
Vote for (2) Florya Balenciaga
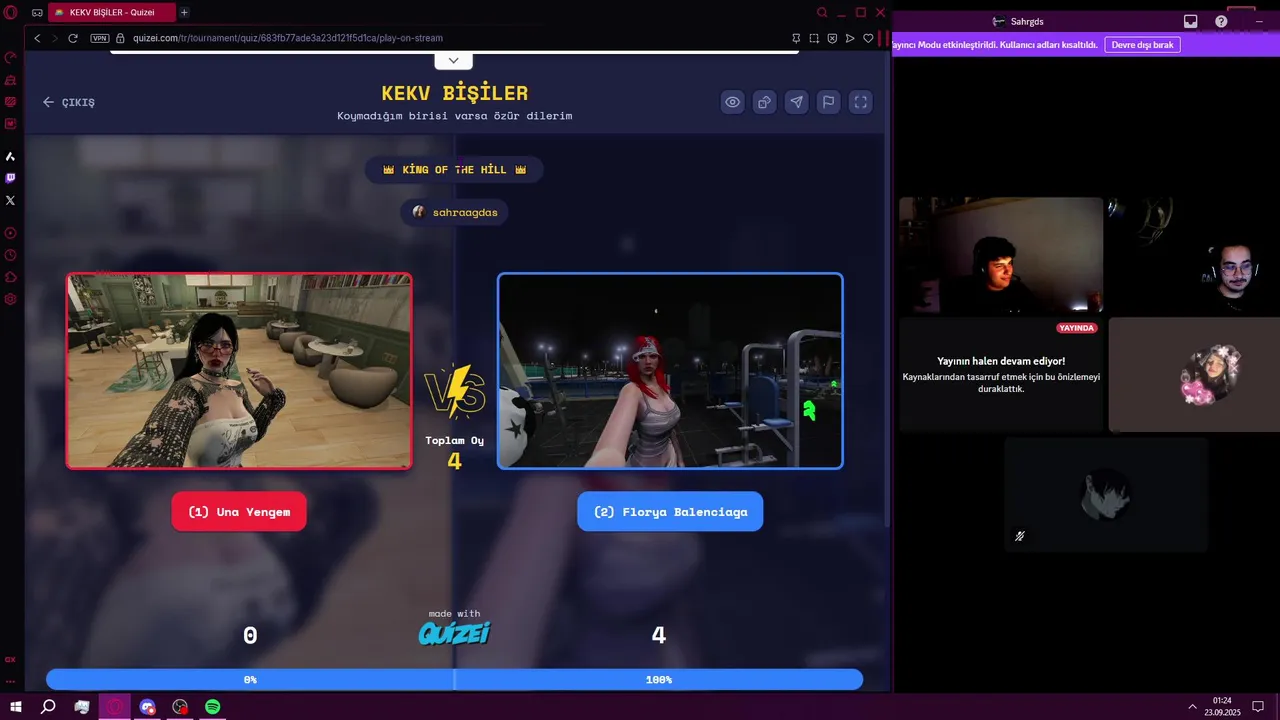click(x=670, y=511)
